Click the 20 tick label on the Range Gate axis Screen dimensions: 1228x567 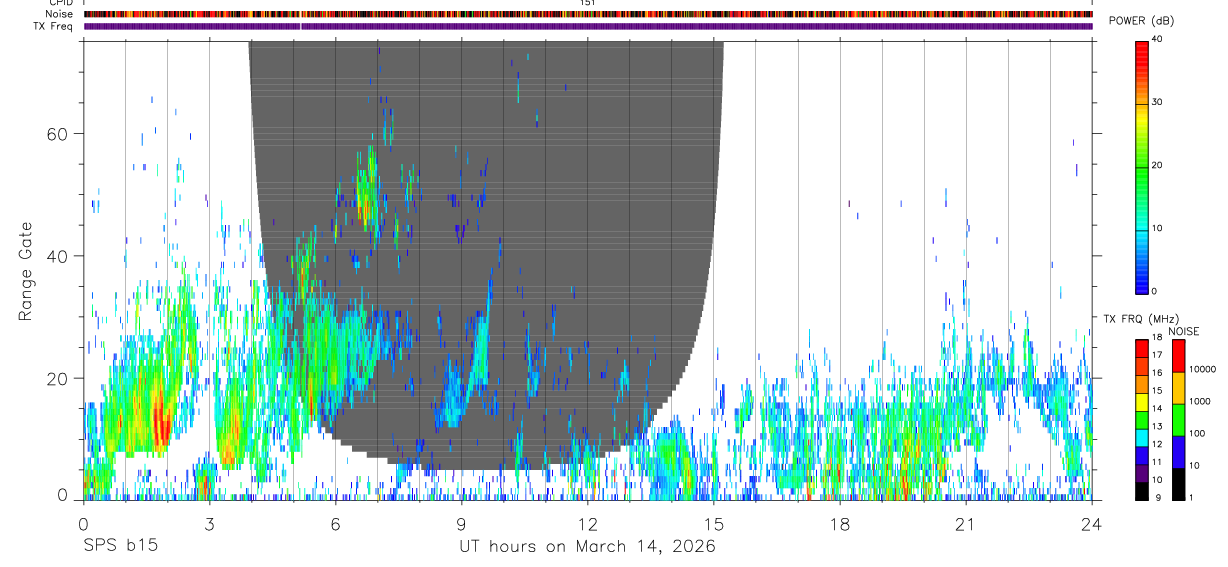click(x=59, y=379)
